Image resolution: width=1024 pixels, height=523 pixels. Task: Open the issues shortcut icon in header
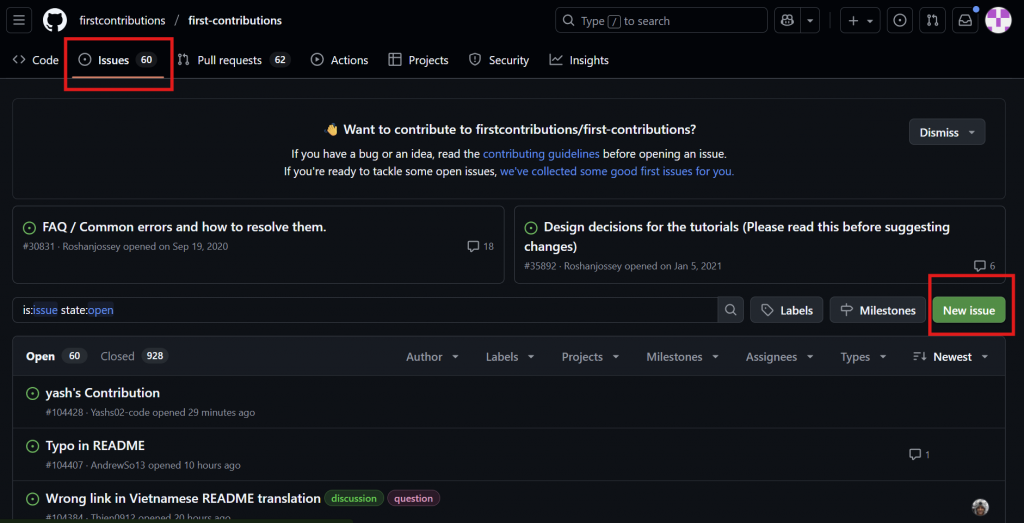point(899,20)
